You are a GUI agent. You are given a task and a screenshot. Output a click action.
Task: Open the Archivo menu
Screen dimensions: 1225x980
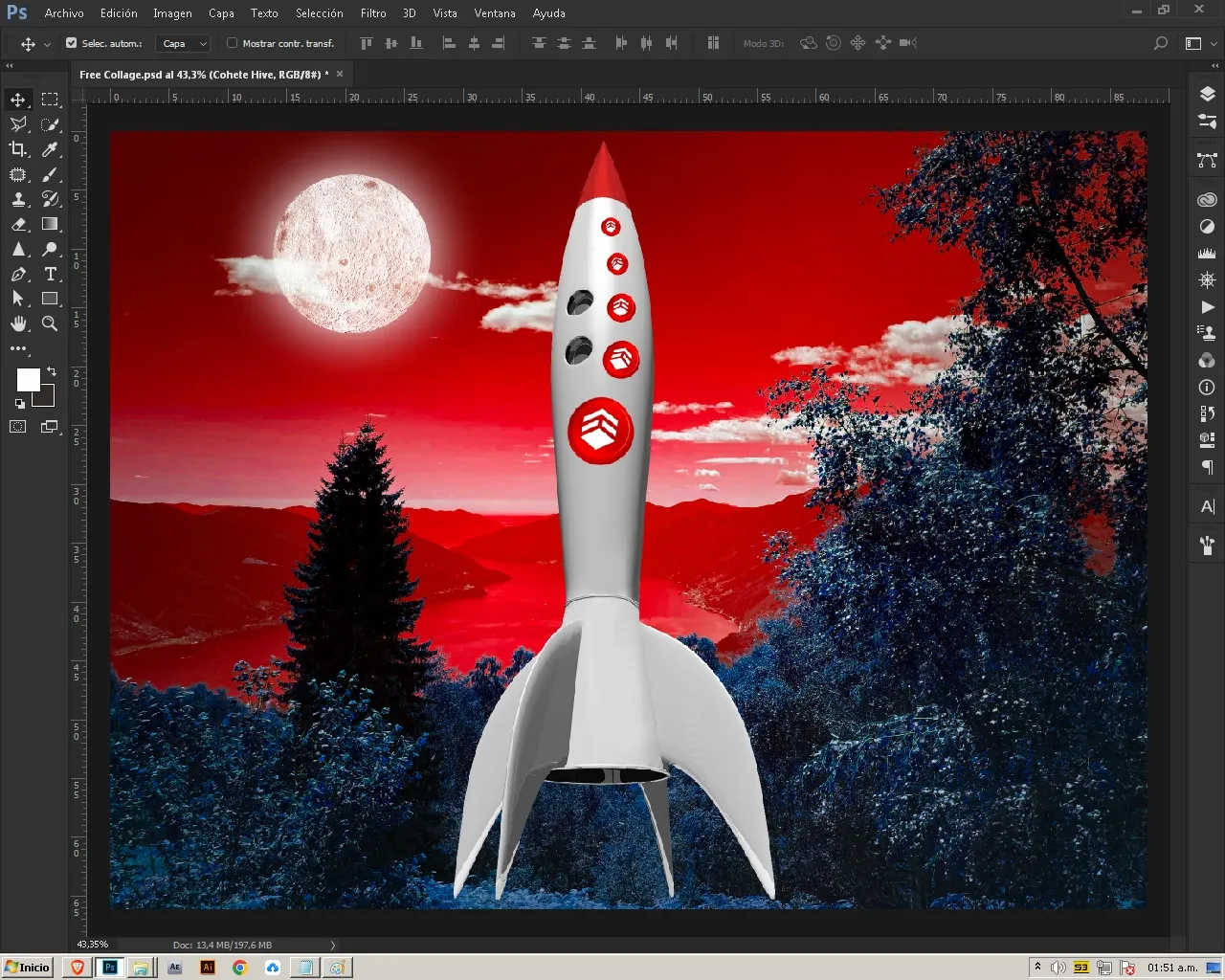(x=64, y=13)
